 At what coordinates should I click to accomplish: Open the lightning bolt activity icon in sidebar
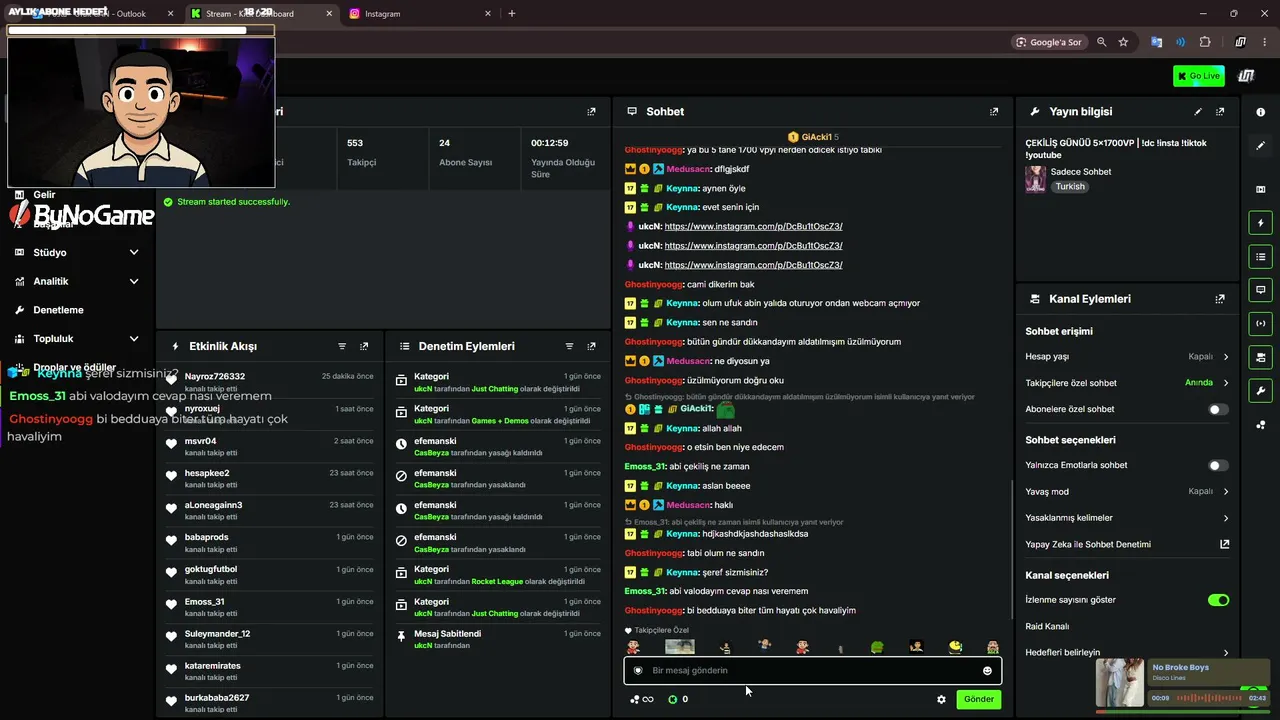pos(1260,223)
